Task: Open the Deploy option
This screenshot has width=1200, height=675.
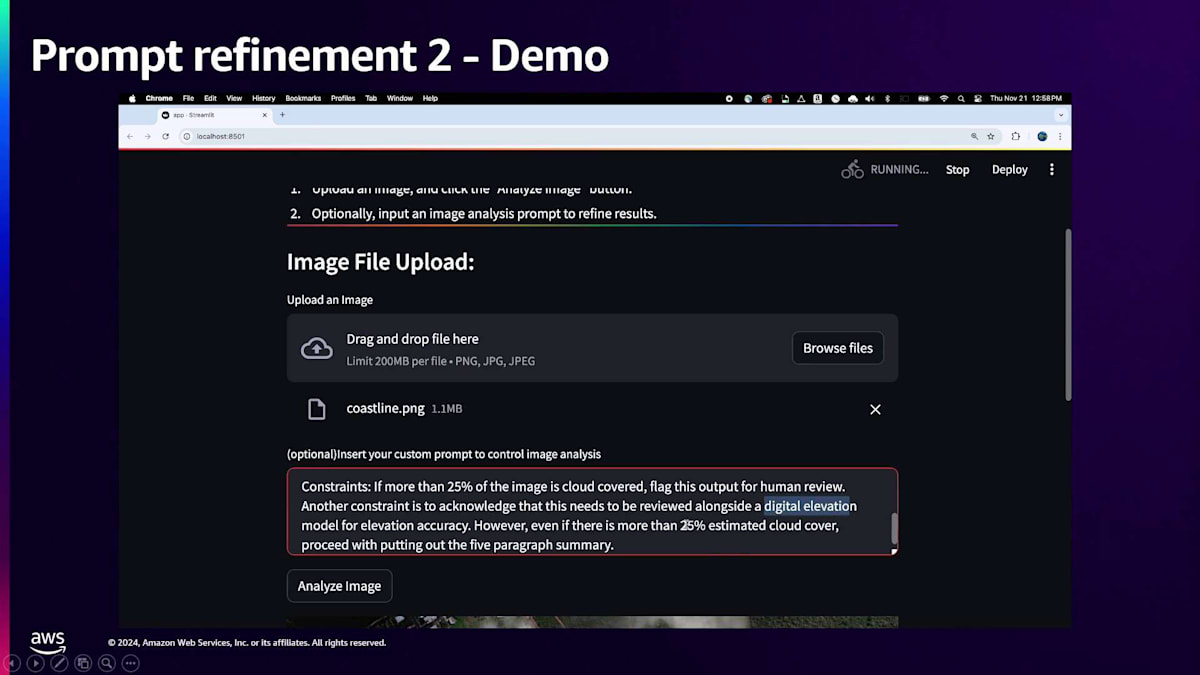Action: [x=1010, y=170]
